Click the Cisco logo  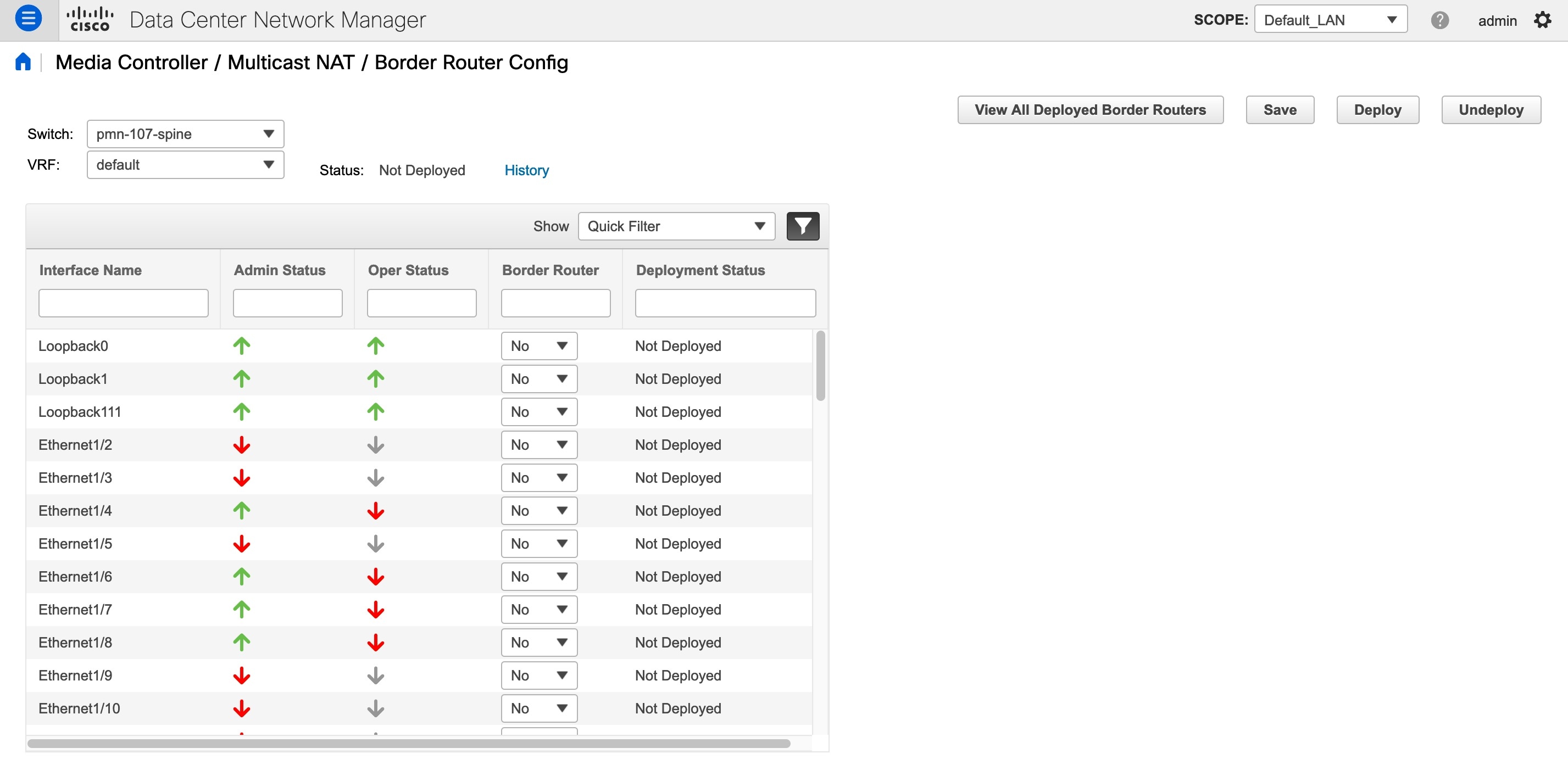coord(90,19)
